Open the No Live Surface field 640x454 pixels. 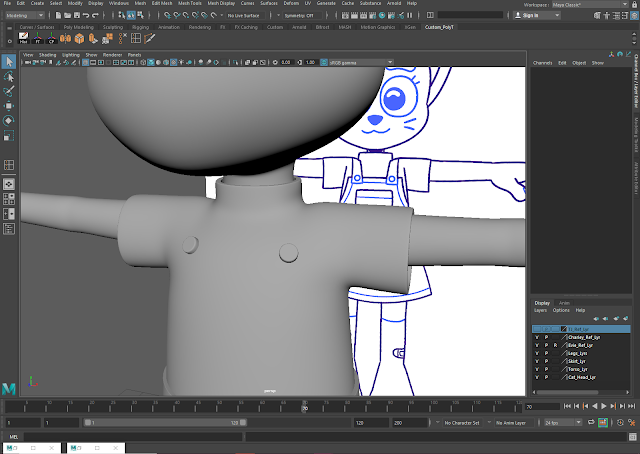pos(244,16)
